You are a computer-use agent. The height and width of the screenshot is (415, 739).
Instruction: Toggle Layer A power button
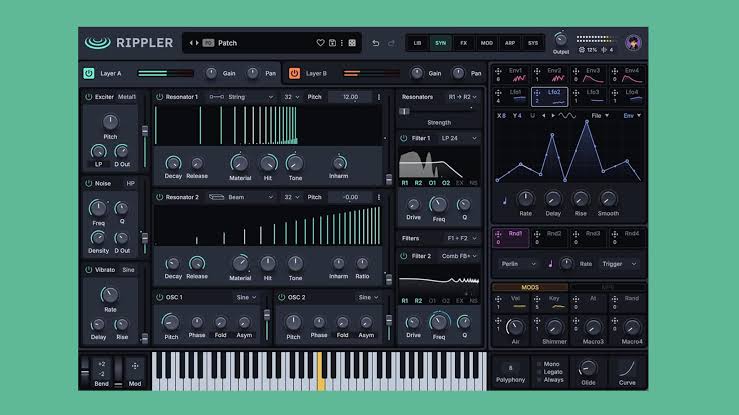(89, 73)
